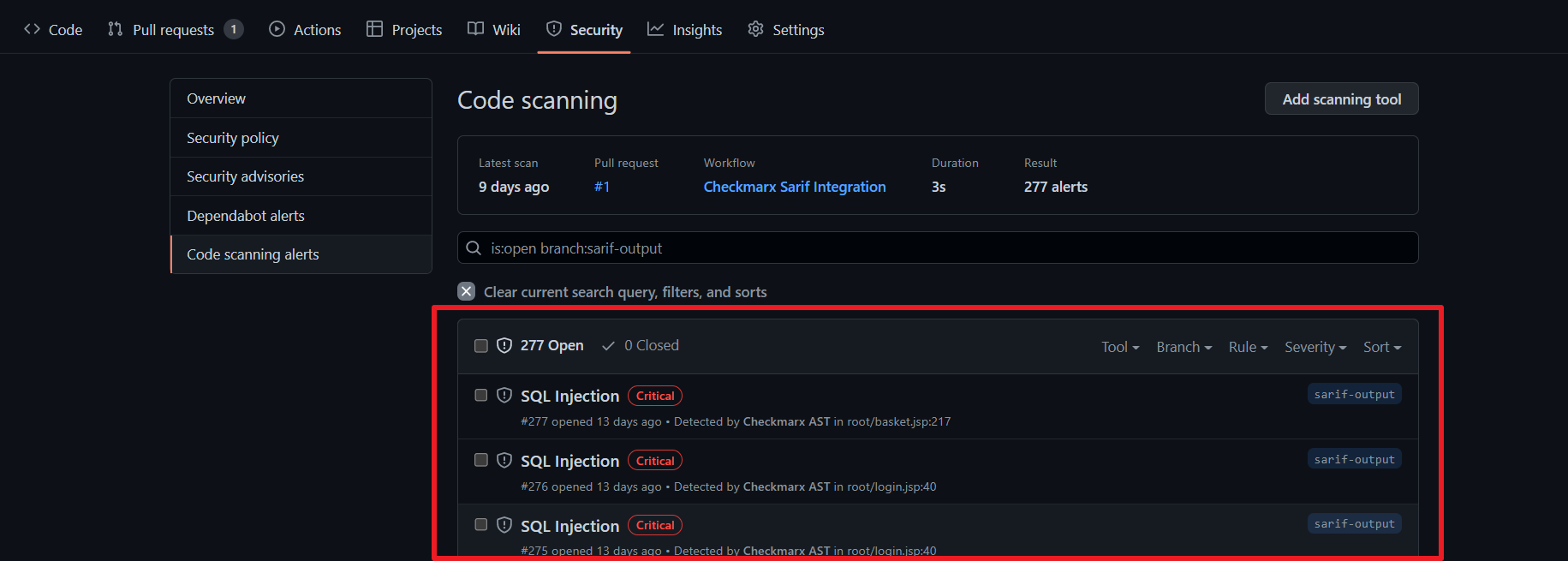Click the Add scanning tool button
The height and width of the screenshot is (561, 1568).
coord(1341,98)
